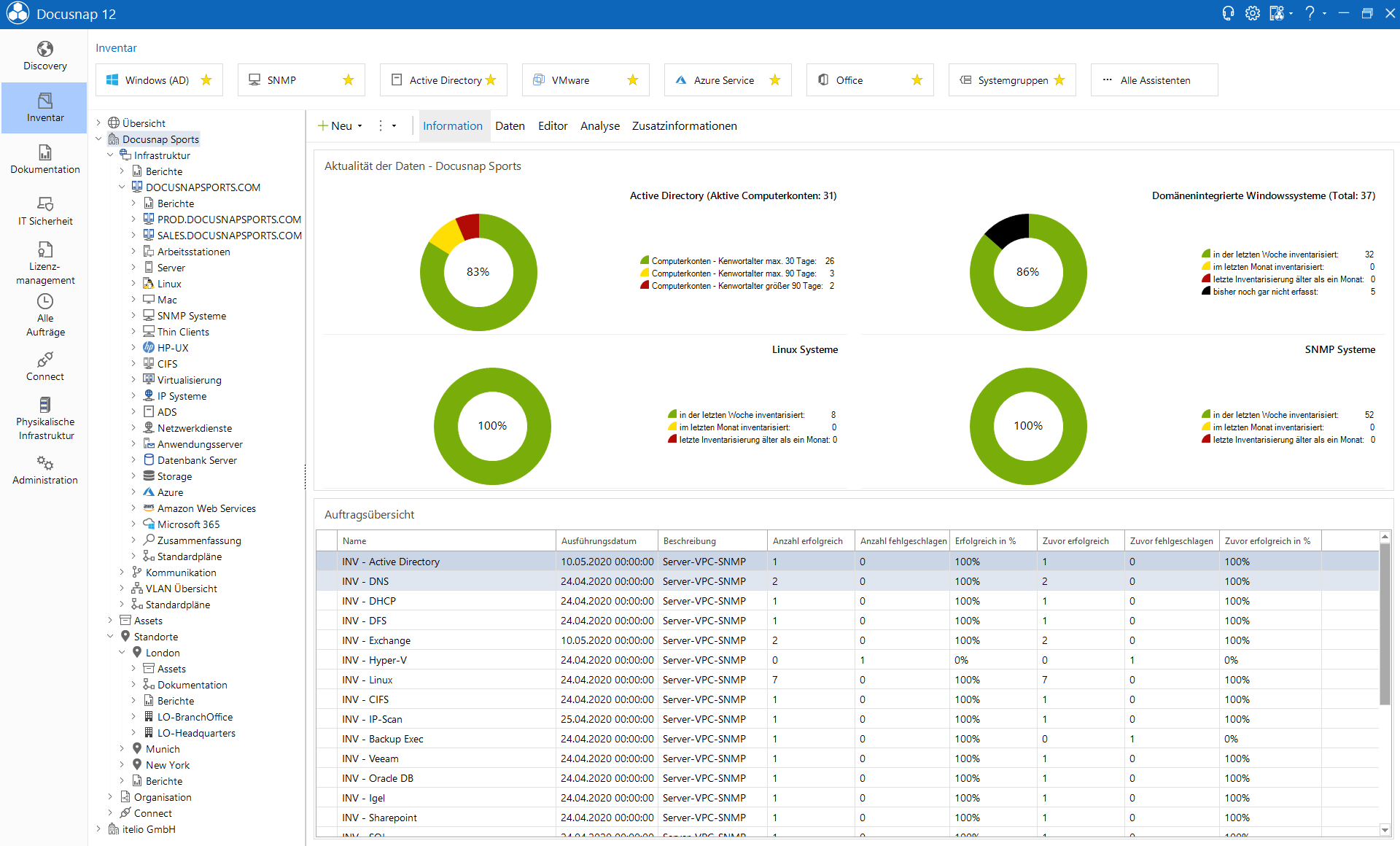The image size is (1400, 846).
Task: Toggle favorite star on Windows (AD) wizard
Action: pos(206,80)
